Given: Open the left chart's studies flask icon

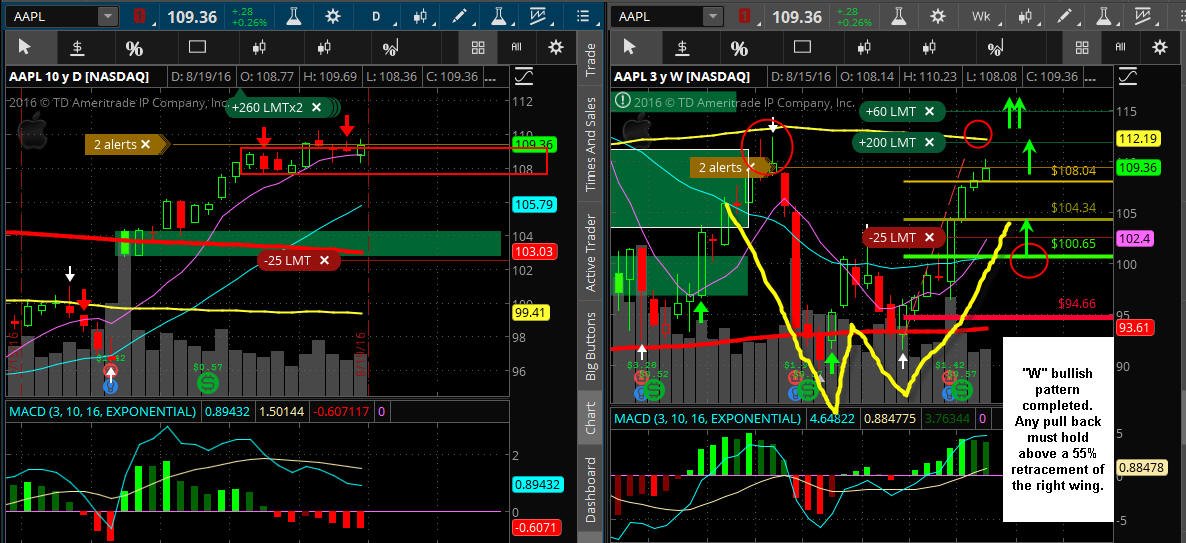Looking at the screenshot, I should point(291,16).
